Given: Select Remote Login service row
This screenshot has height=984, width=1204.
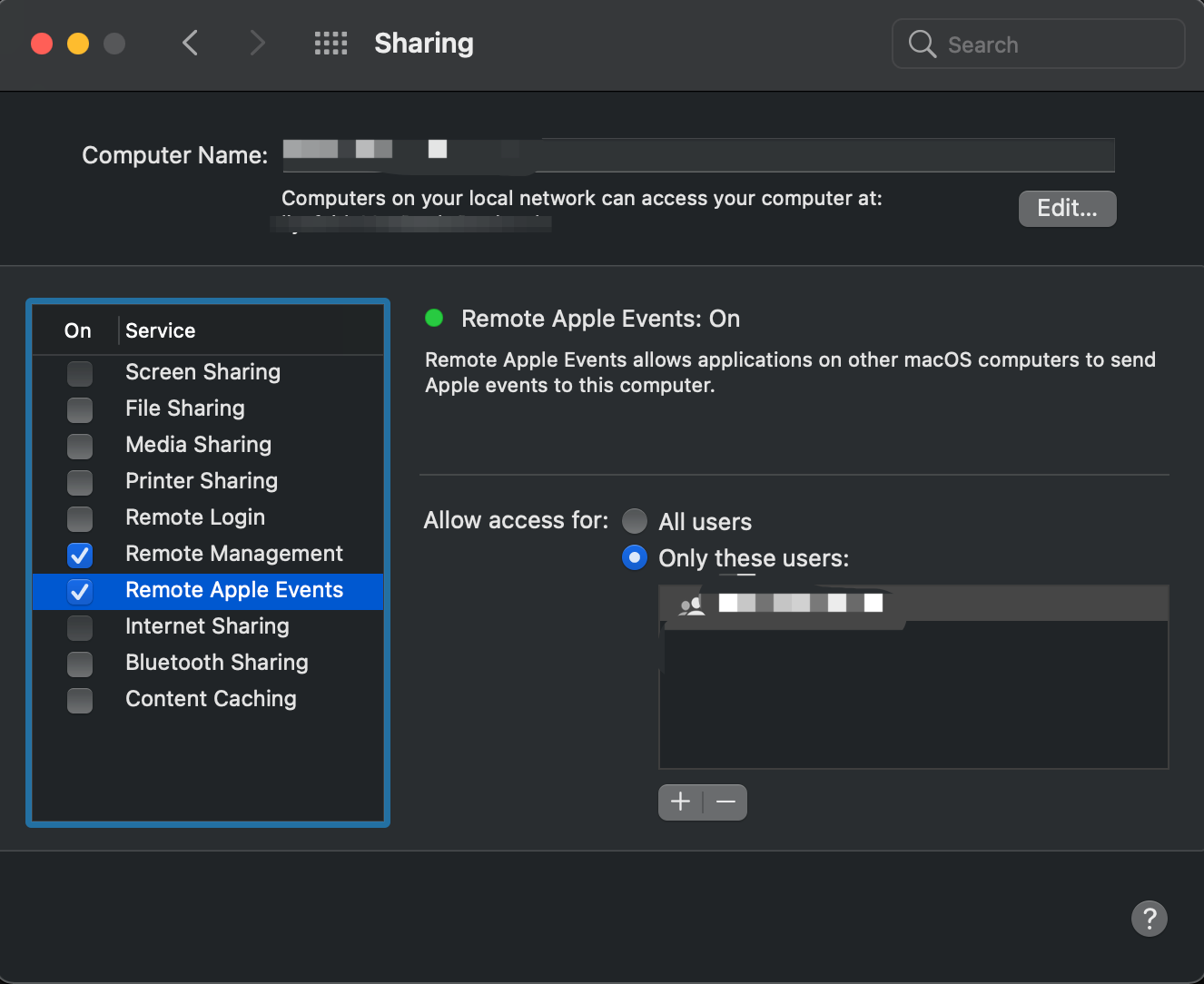Looking at the screenshot, I should tap(208, 517).
